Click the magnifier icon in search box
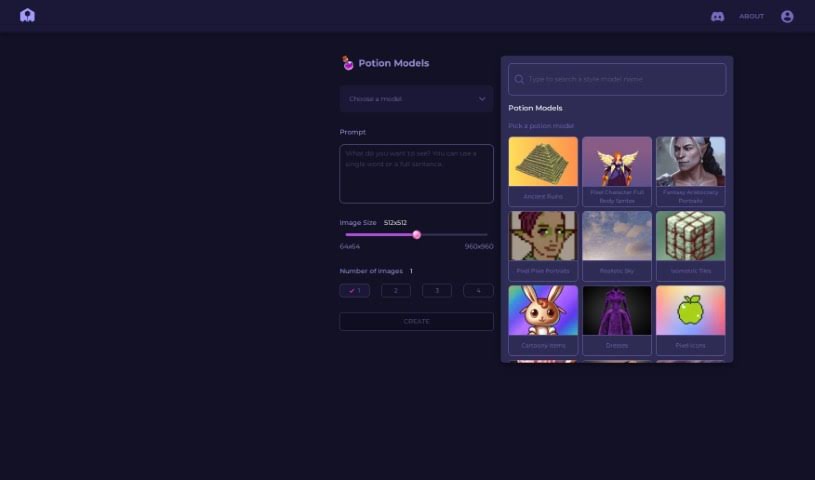This screenshot has width=815, height=480. (519, 79)
